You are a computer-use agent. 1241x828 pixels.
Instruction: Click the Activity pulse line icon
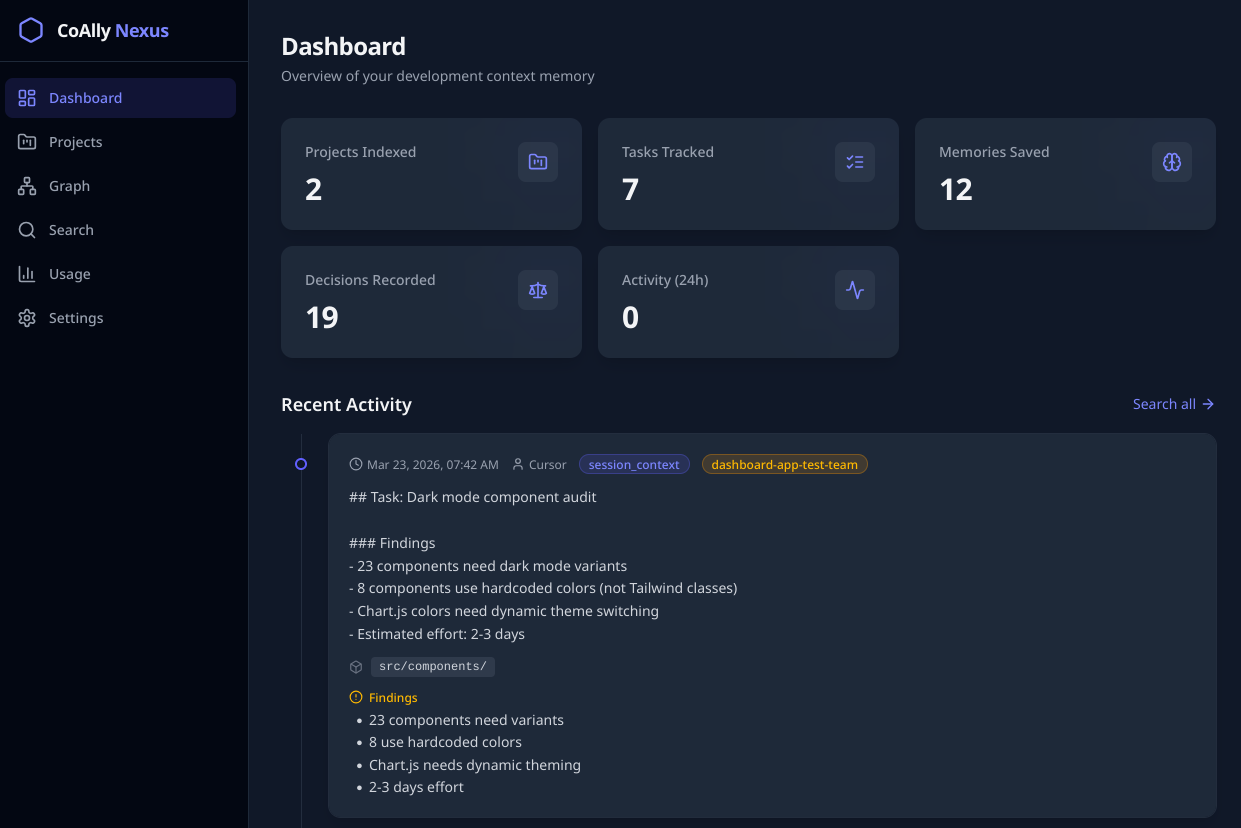click(x=855, y=290)
